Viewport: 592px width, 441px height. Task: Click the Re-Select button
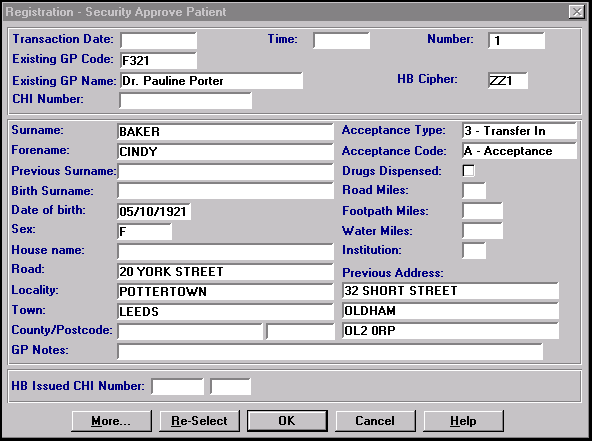tap(199, 421)
